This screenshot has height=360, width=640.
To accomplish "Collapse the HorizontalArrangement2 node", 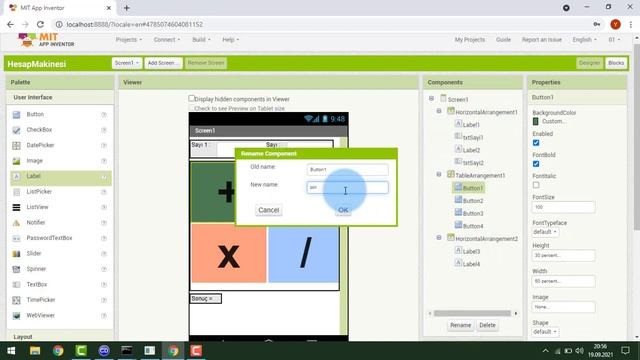I will pos(439,238).
